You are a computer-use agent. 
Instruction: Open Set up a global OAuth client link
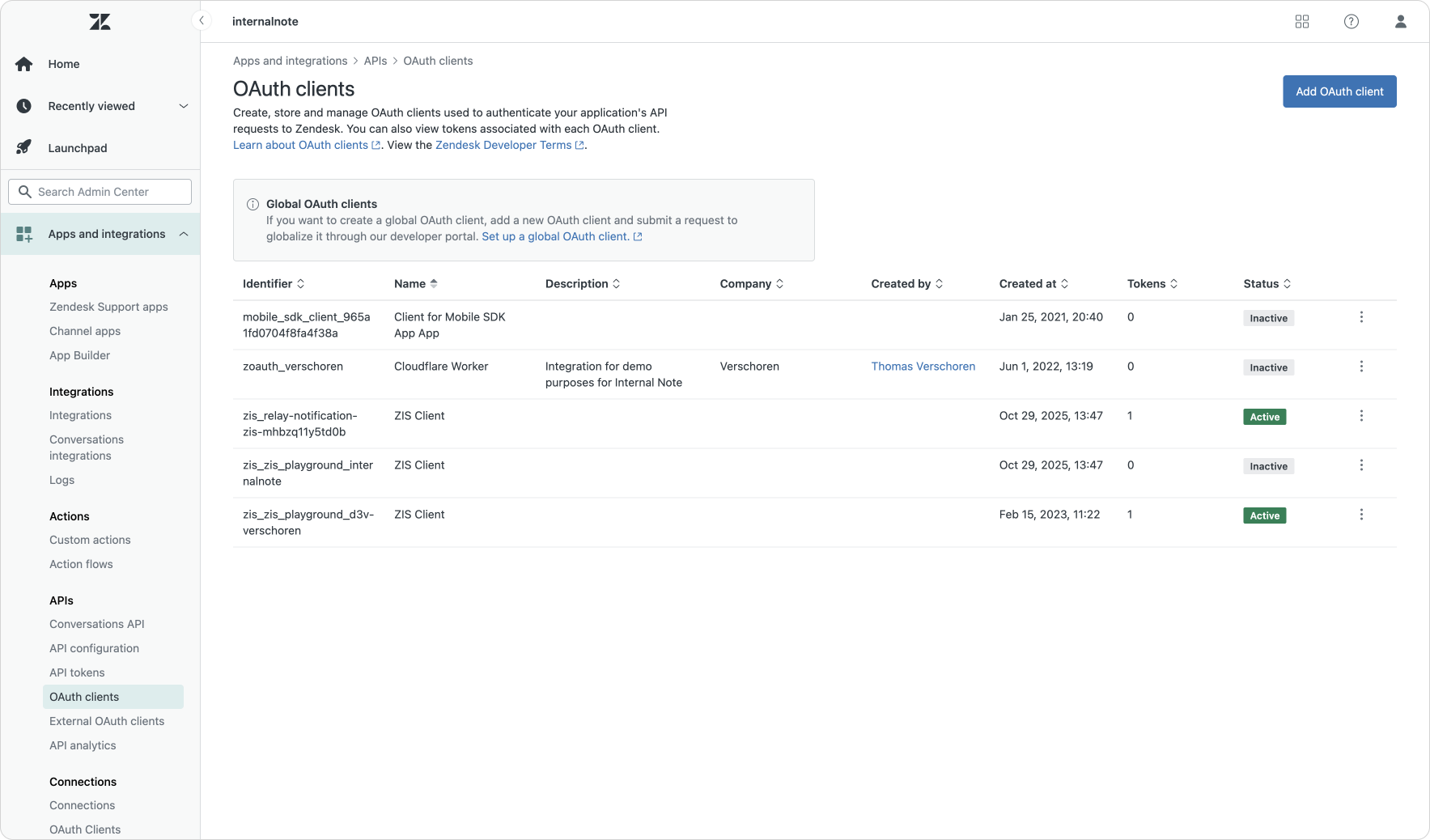[562, 236]
